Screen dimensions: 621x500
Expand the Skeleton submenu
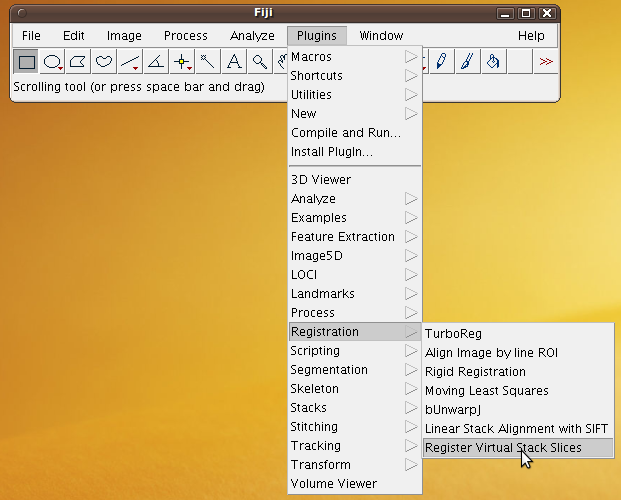(x=354, y=389)
